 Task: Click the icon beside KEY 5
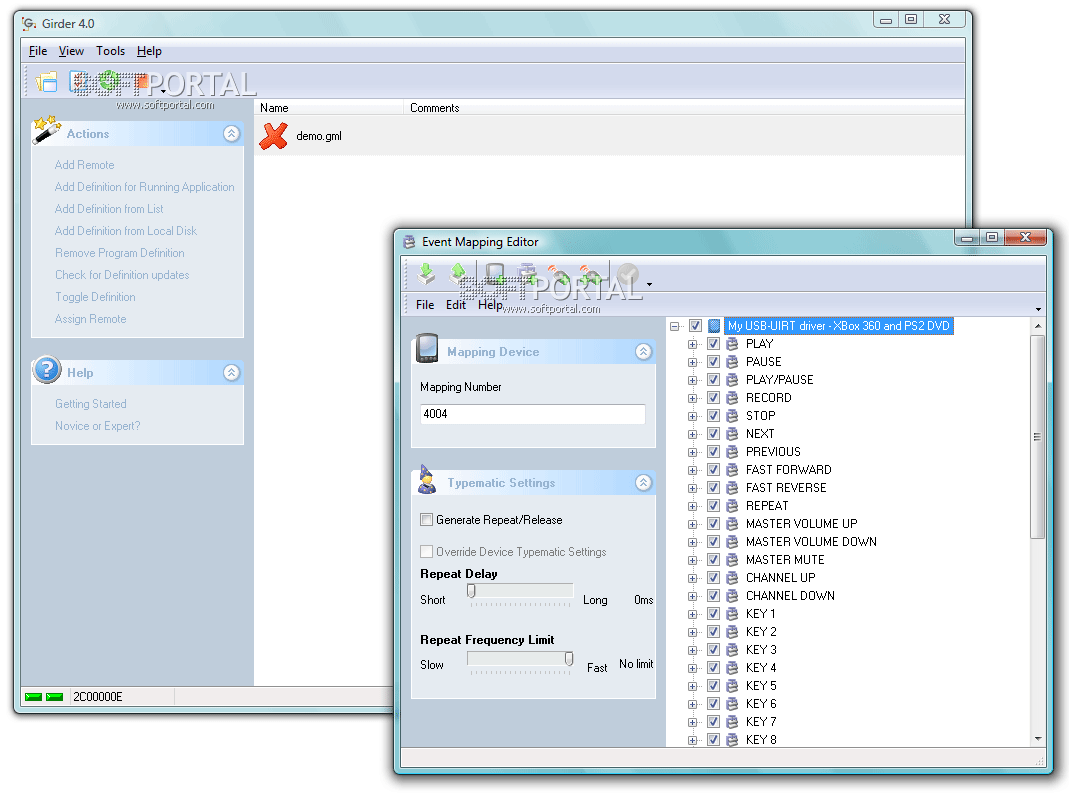[x=732, y=686]
